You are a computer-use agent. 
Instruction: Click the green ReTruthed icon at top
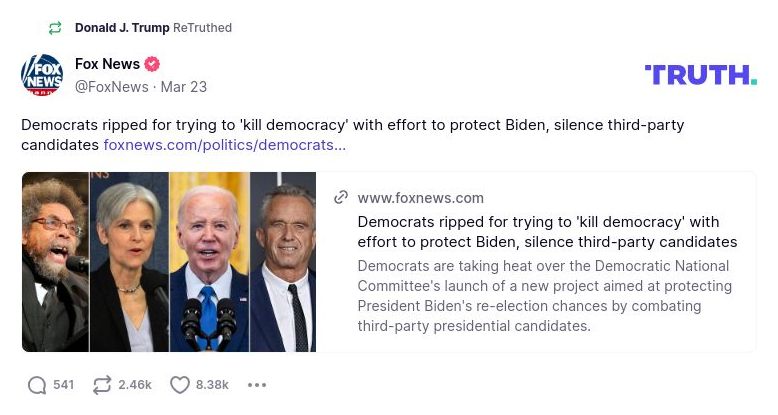tap(55, 28)
